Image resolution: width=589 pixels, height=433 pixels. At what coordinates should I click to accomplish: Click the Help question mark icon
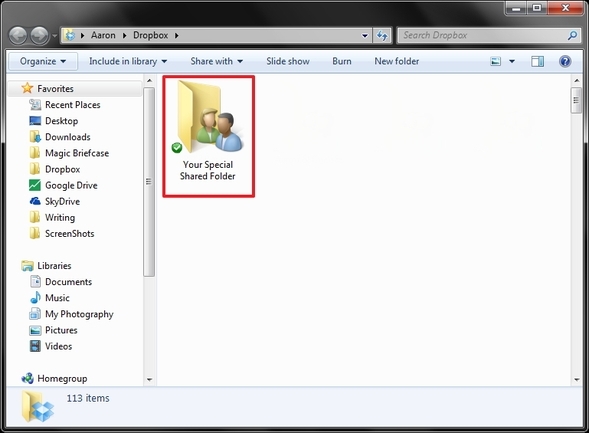point(565,61)
